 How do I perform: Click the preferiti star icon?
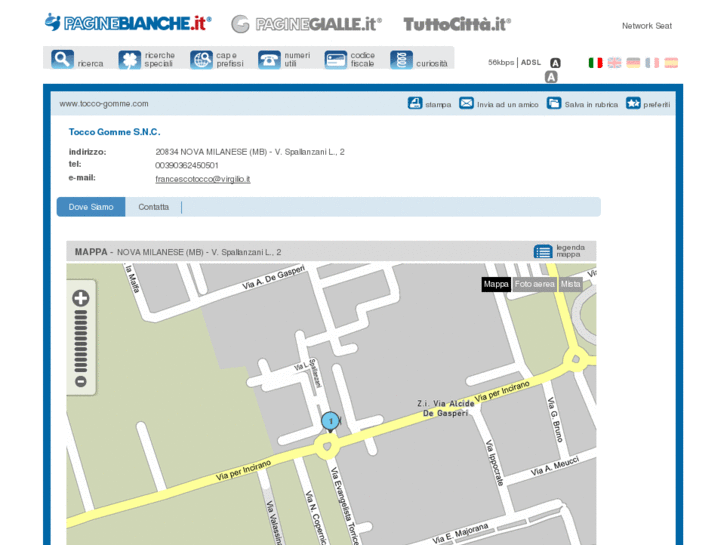(x=633, y=103)
